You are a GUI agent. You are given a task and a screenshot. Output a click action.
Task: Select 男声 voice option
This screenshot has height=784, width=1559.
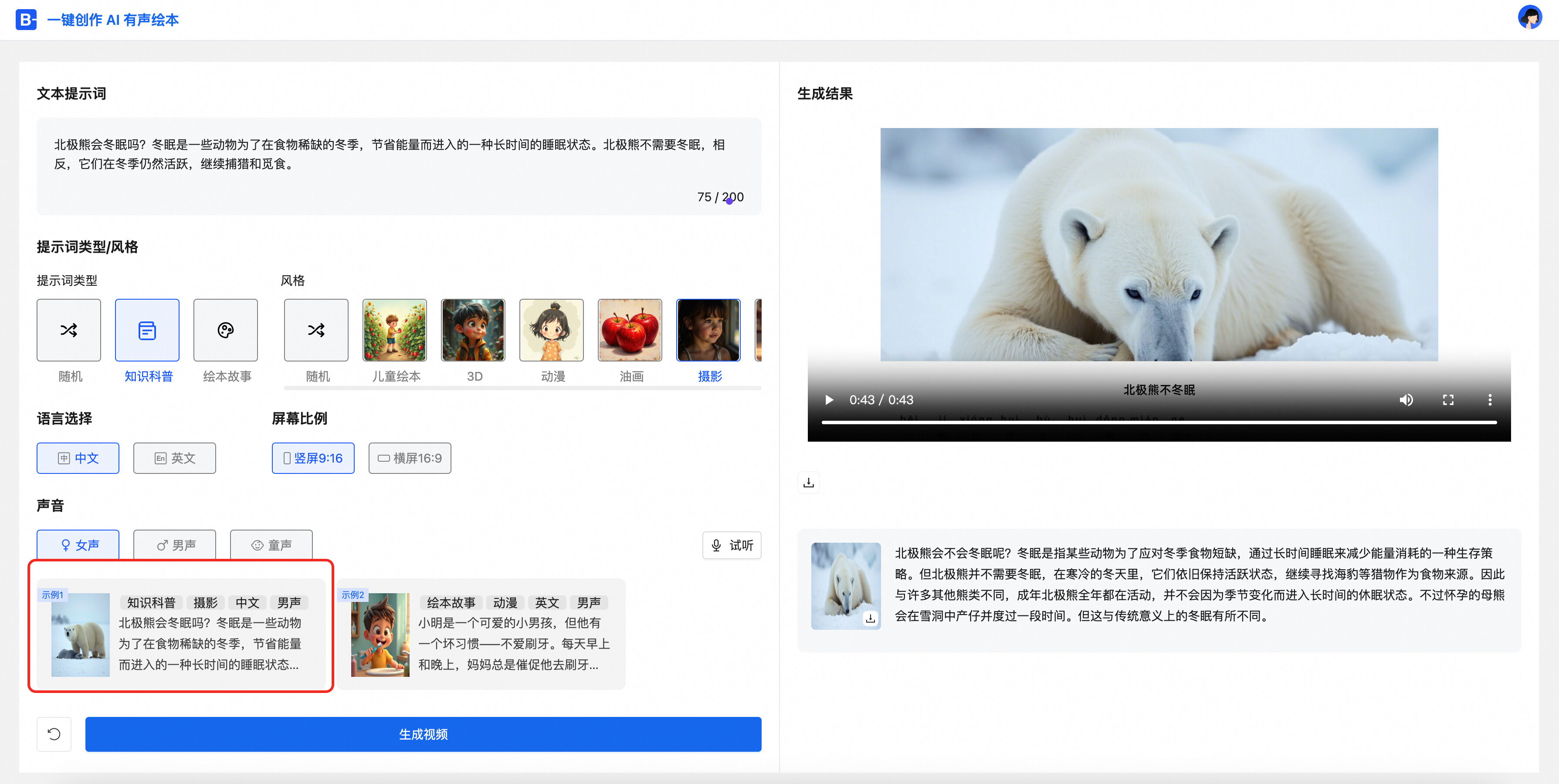174,544
